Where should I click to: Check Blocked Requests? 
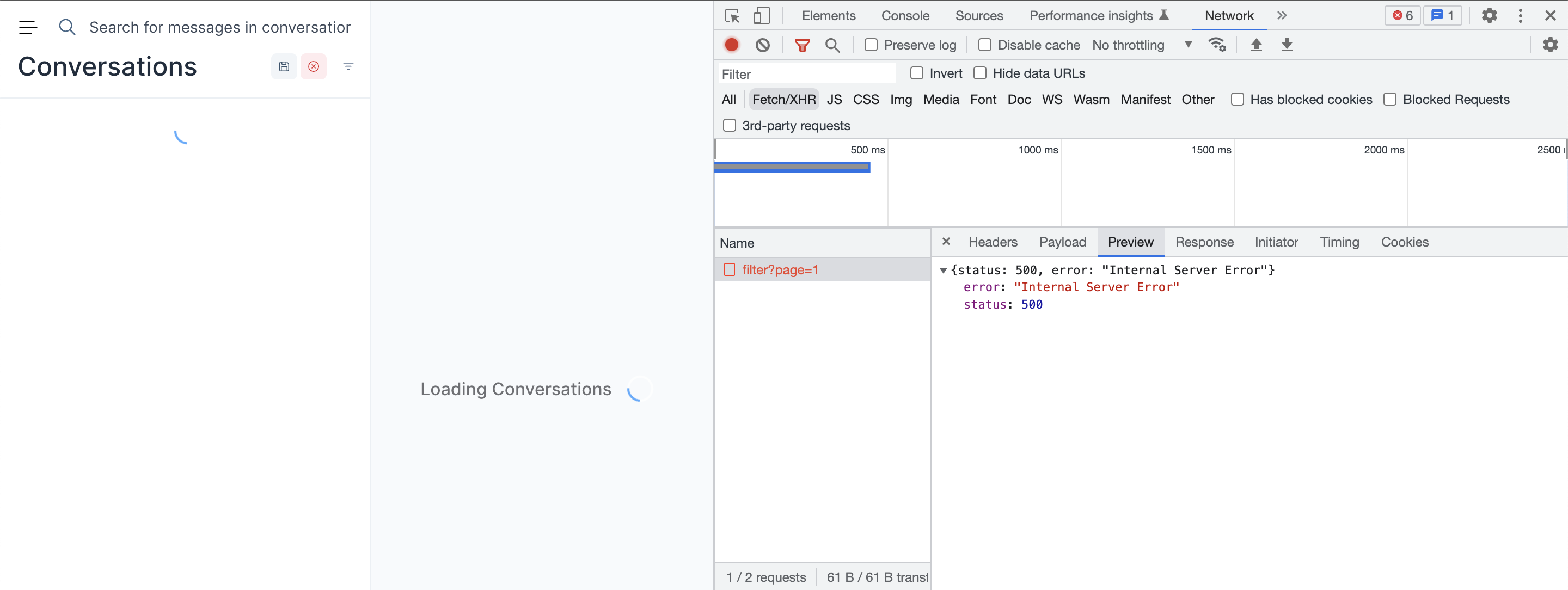[x=1391, y=100]
